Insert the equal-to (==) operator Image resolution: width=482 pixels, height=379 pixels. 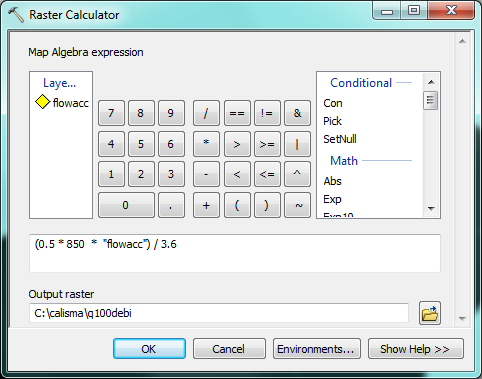pyautogui.click(x=237, y=113)
